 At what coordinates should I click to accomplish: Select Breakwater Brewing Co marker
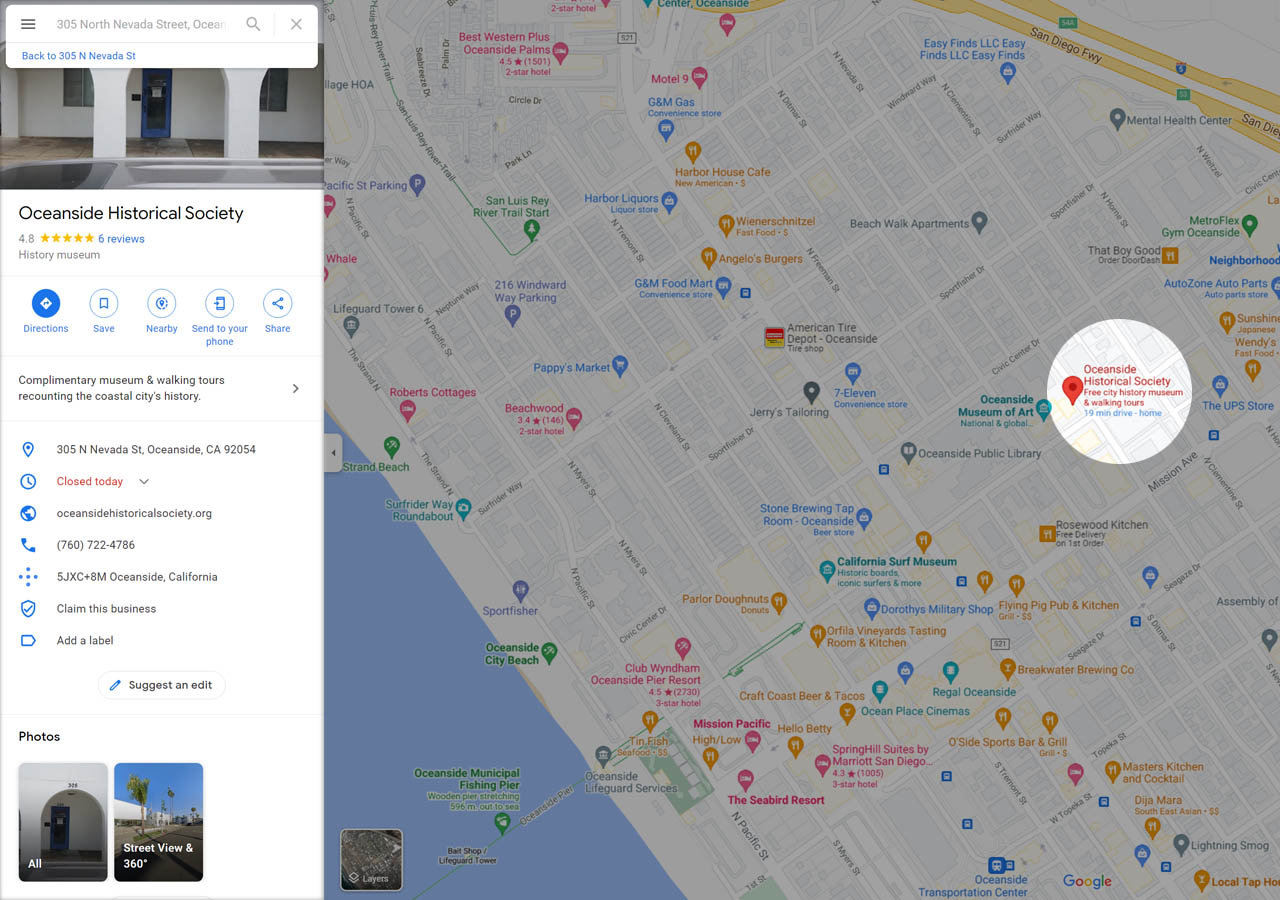1007,669
